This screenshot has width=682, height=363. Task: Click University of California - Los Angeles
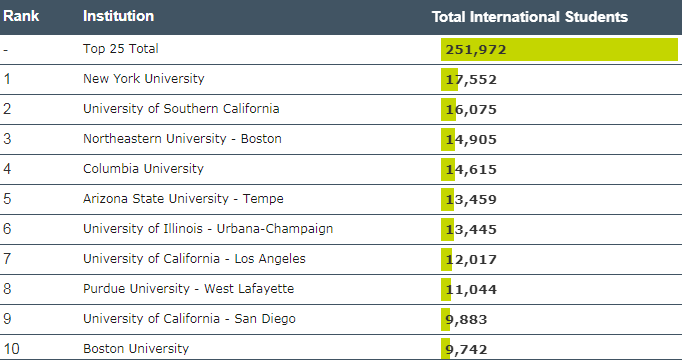pos(194,259)
